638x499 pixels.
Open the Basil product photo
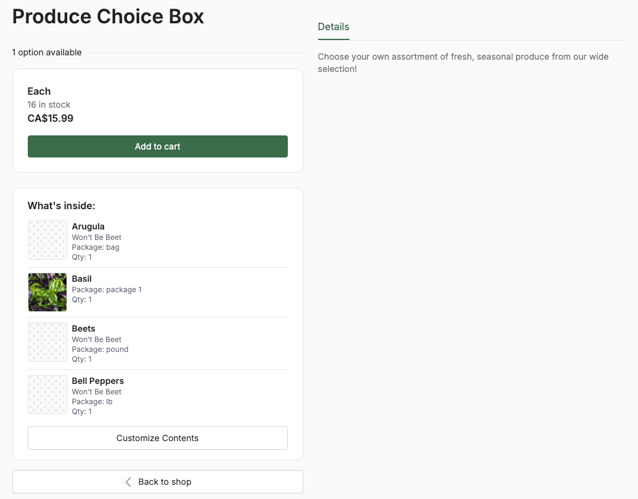click(47, 292)
